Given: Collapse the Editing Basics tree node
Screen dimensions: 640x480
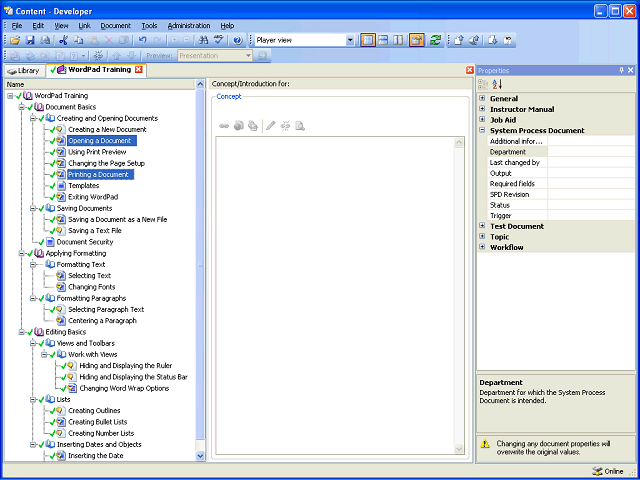Looking at the screenshot, I should pyautogui.click(x=22, y=332).
